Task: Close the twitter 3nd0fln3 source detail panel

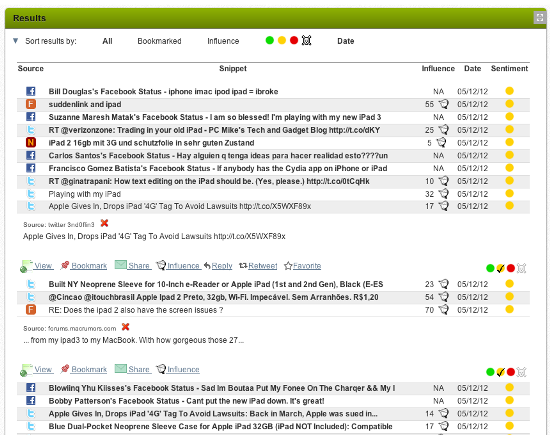Action: coord(104,223)
